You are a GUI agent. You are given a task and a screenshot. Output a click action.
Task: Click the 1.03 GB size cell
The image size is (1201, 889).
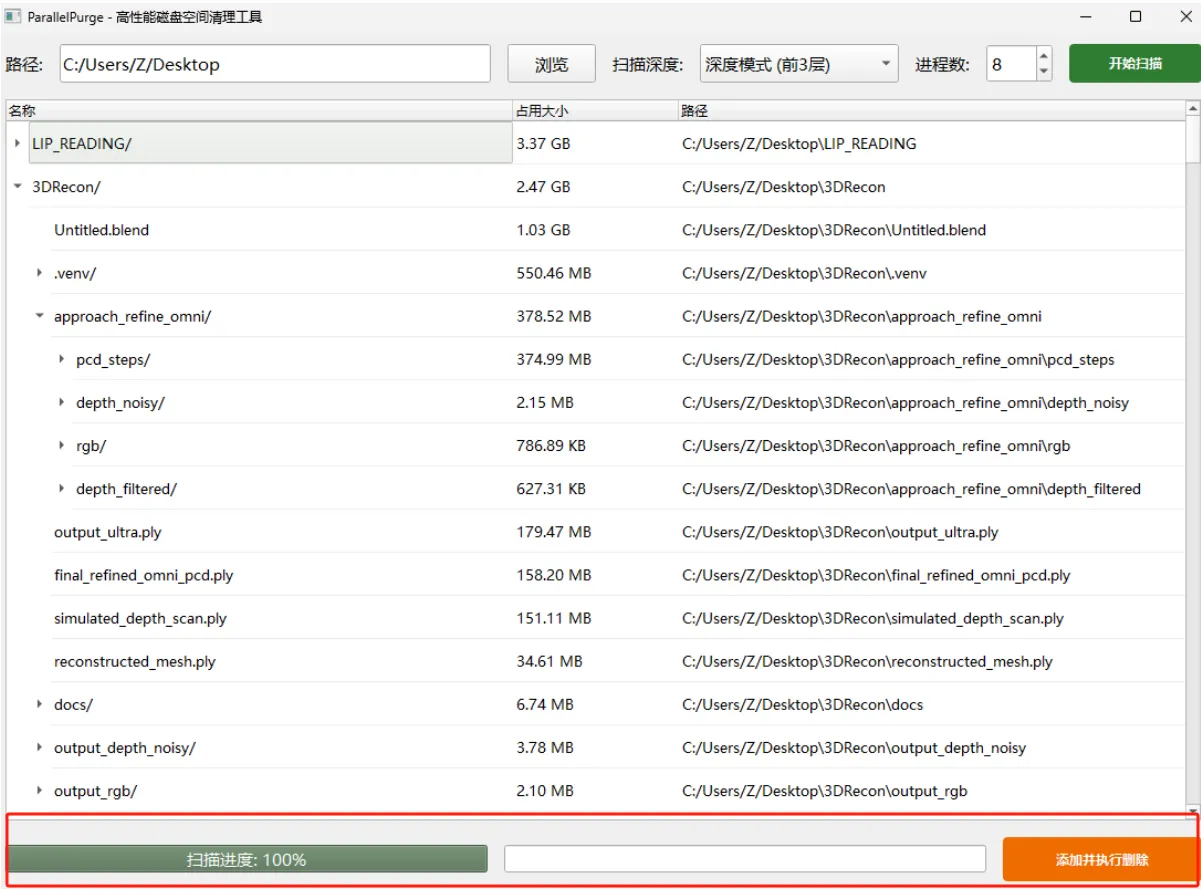click(x=543, y=230)
